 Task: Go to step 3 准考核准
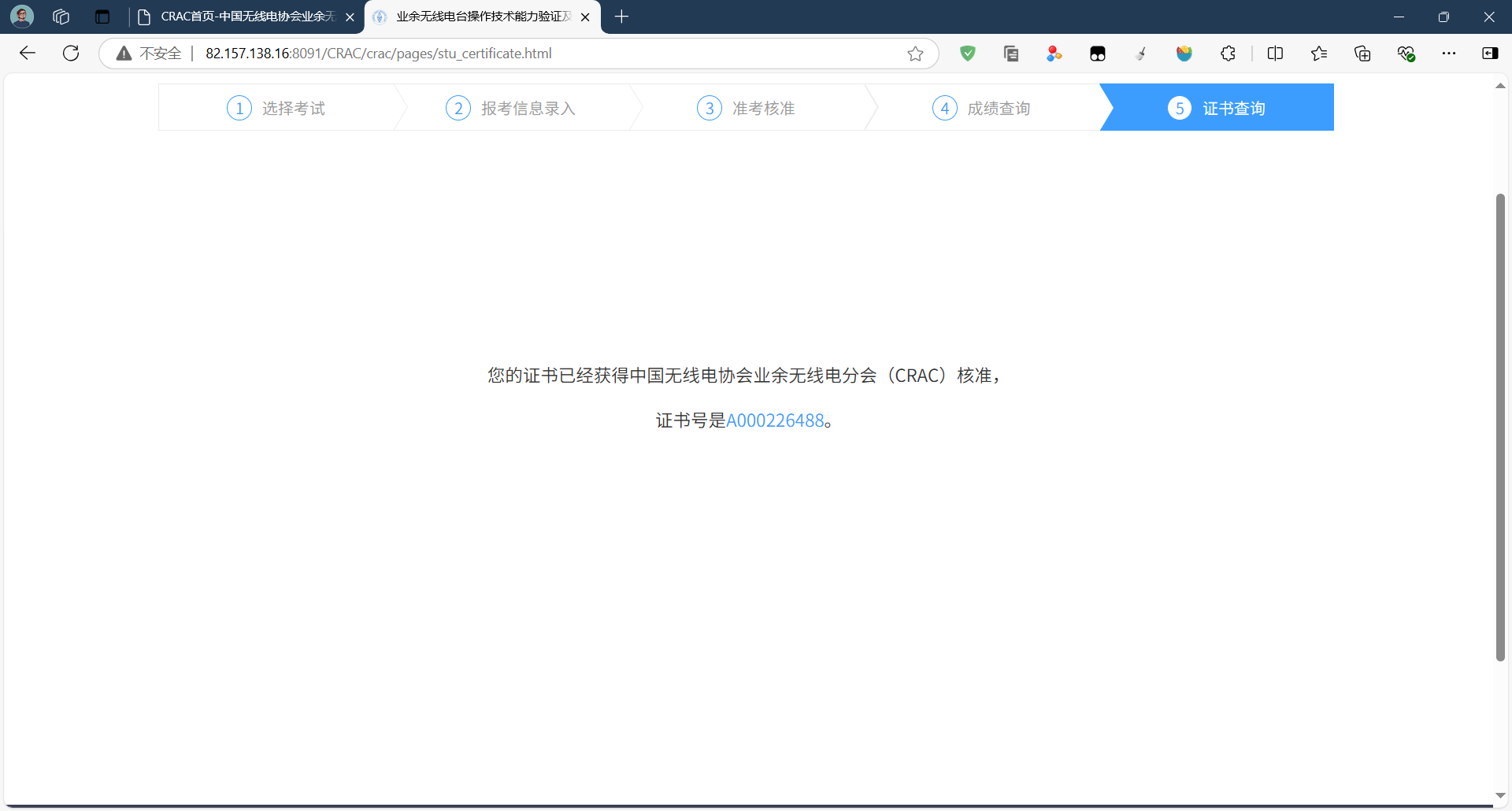click(746, 108)
